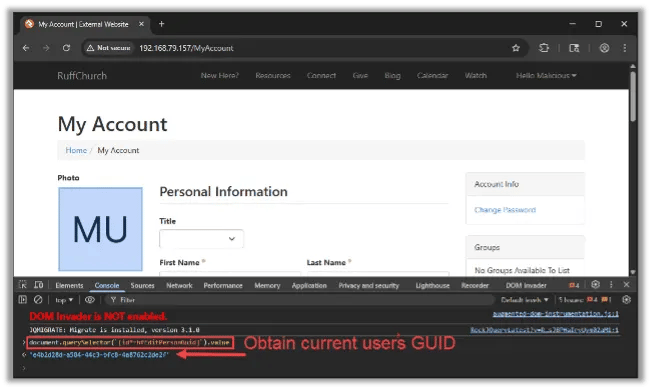This screenshot has width=652, height=390.
Task: Expand the Title dropdown
Action: [x=201, y=239]
